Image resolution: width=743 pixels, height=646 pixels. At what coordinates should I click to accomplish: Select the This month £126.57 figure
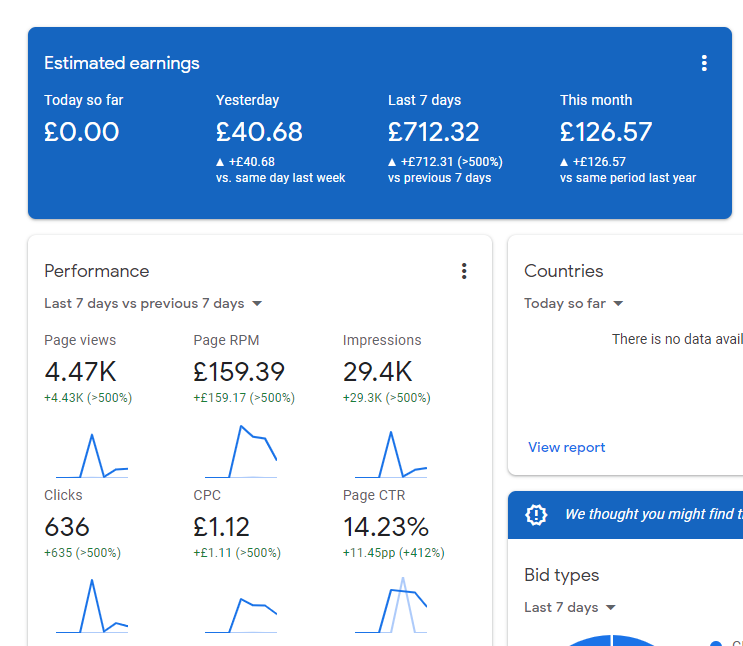(x=606, y=132)
